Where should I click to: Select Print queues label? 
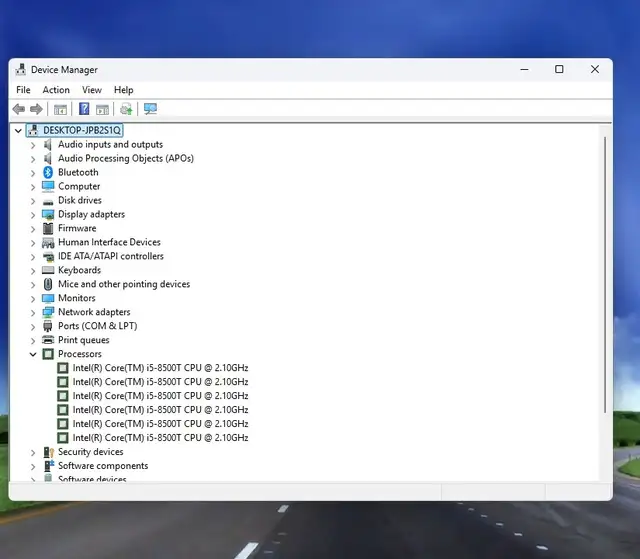[x=84, y=340]
